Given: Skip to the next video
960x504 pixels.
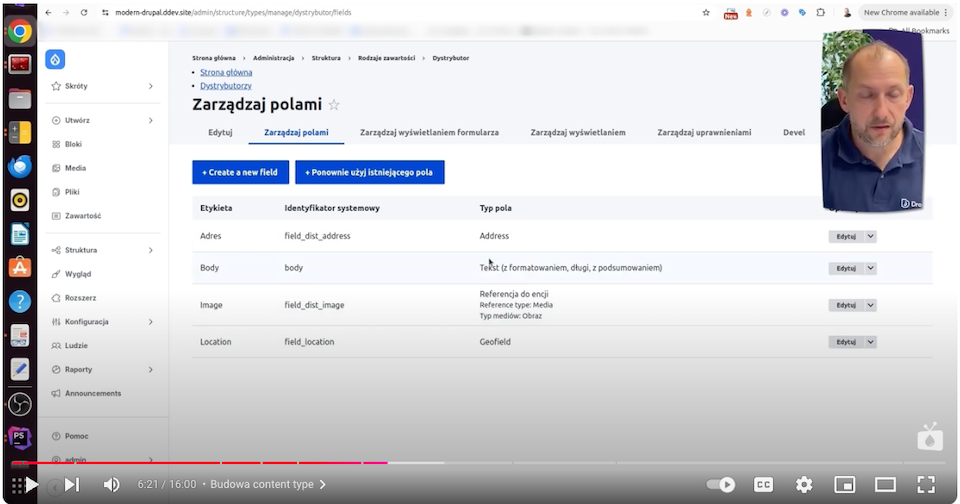Looking at the screenshot, I should 72,484.
